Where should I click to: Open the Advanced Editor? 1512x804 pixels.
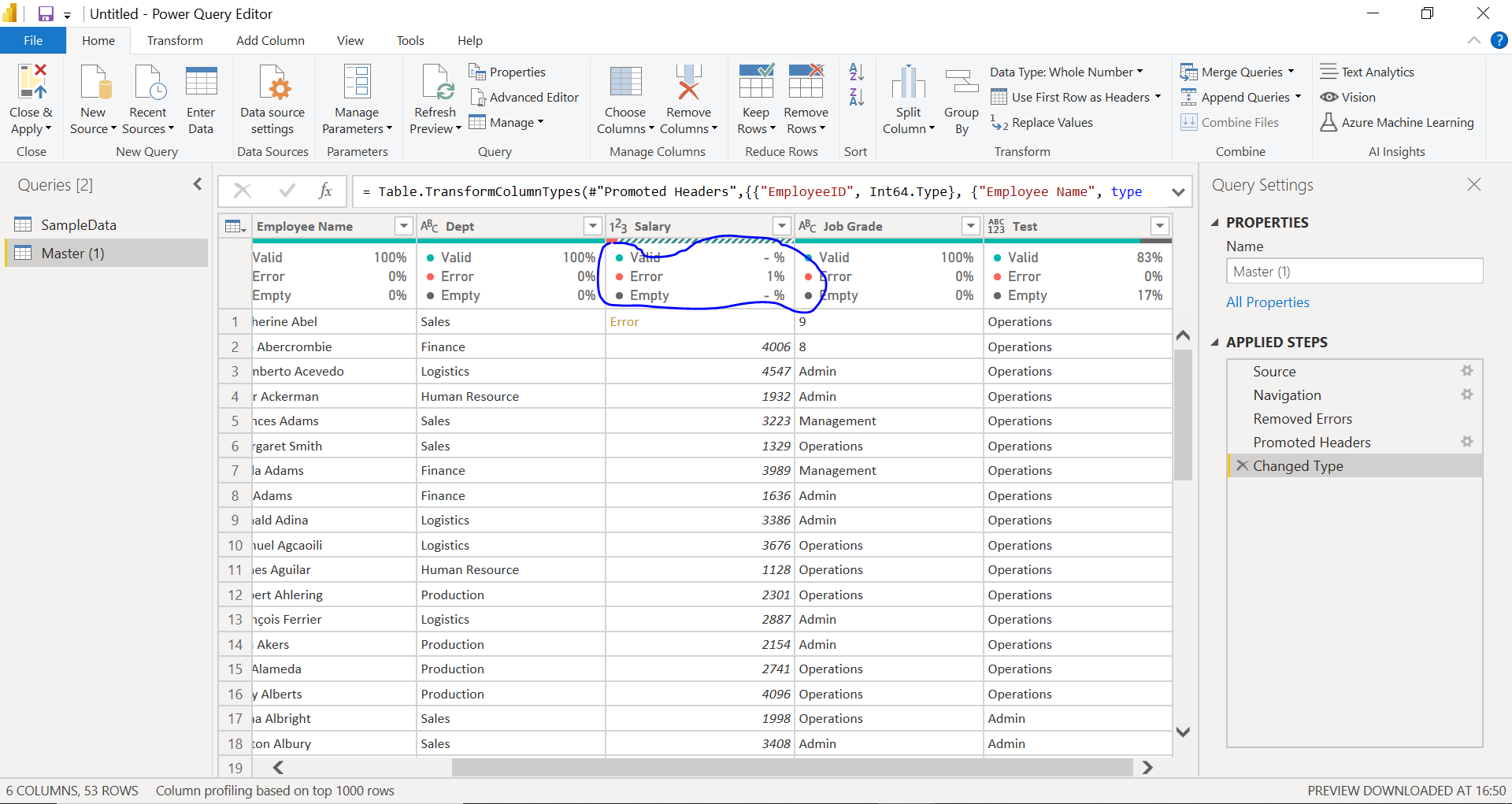[x=524, y=97]
